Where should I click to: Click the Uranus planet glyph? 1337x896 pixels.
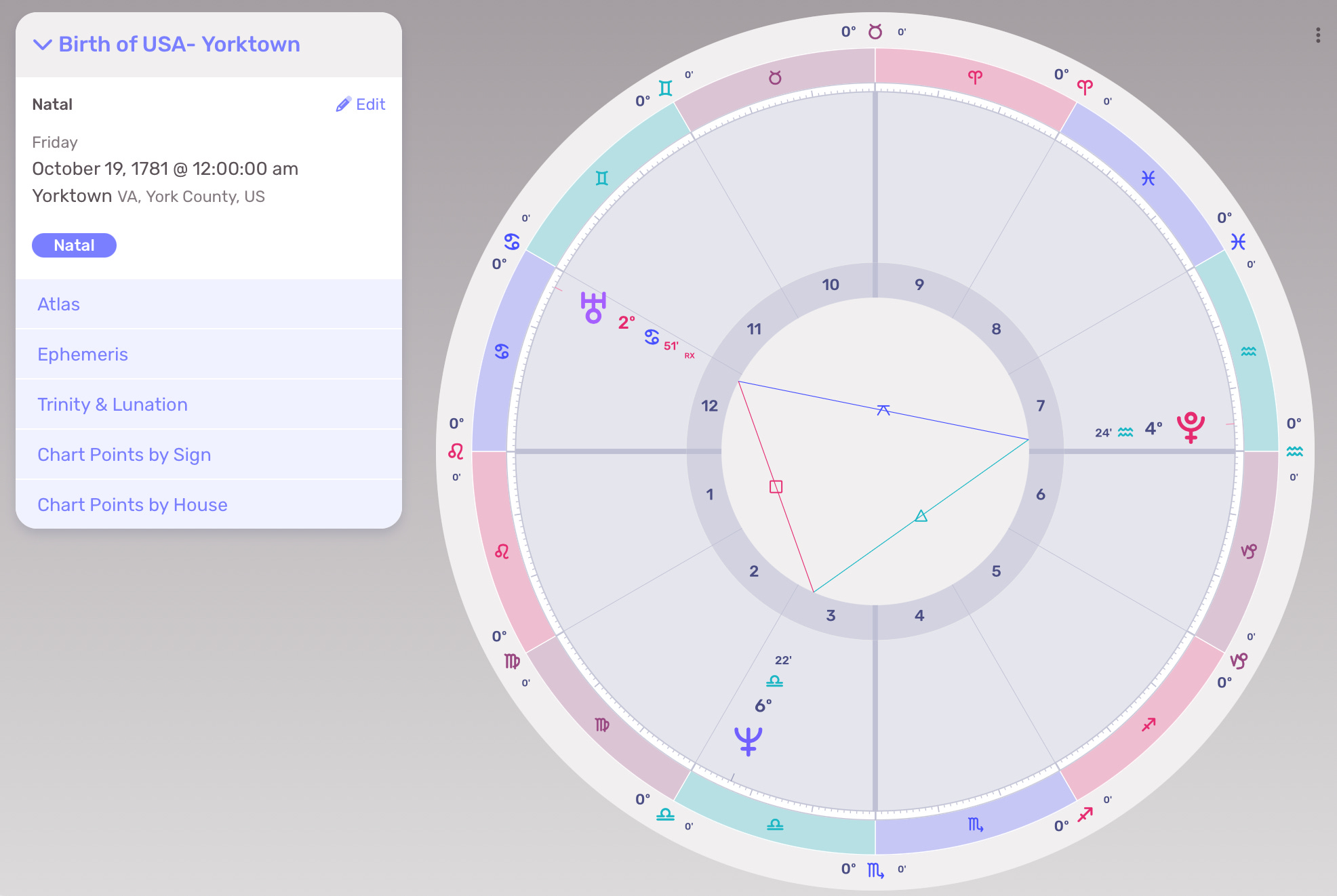tap(593, 308)
